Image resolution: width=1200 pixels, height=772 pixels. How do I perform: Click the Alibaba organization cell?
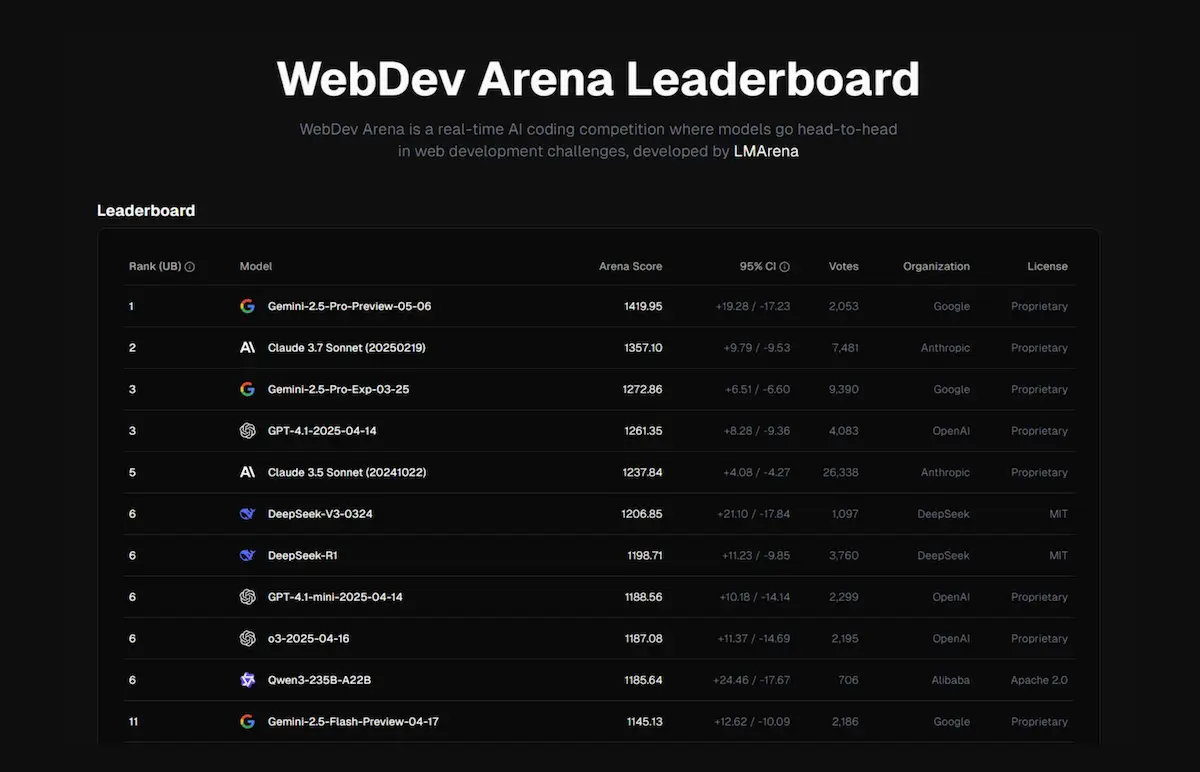(950, 680)
